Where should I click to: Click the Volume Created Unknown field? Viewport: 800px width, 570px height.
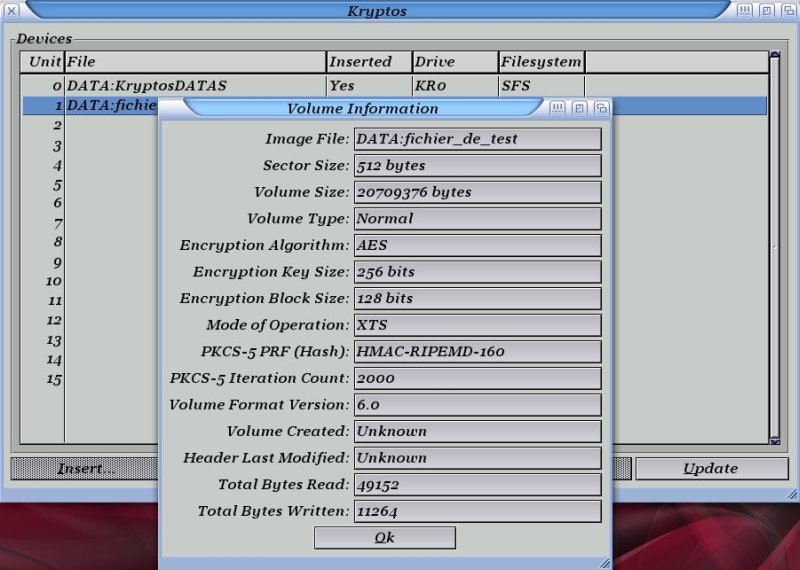pyautogui.click(x=478, y=431)
